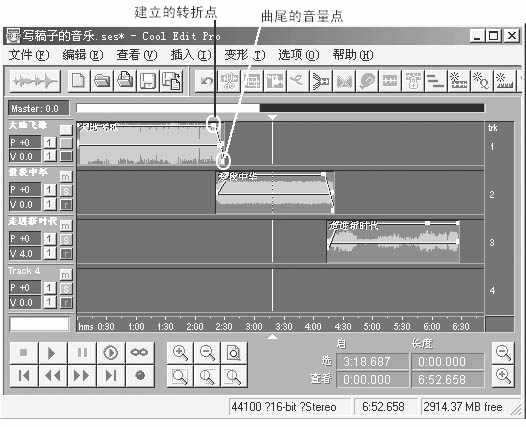The image size is (526, 427).
Task: Click the 2914.37 MB free status text
Action: click(463, 407)
